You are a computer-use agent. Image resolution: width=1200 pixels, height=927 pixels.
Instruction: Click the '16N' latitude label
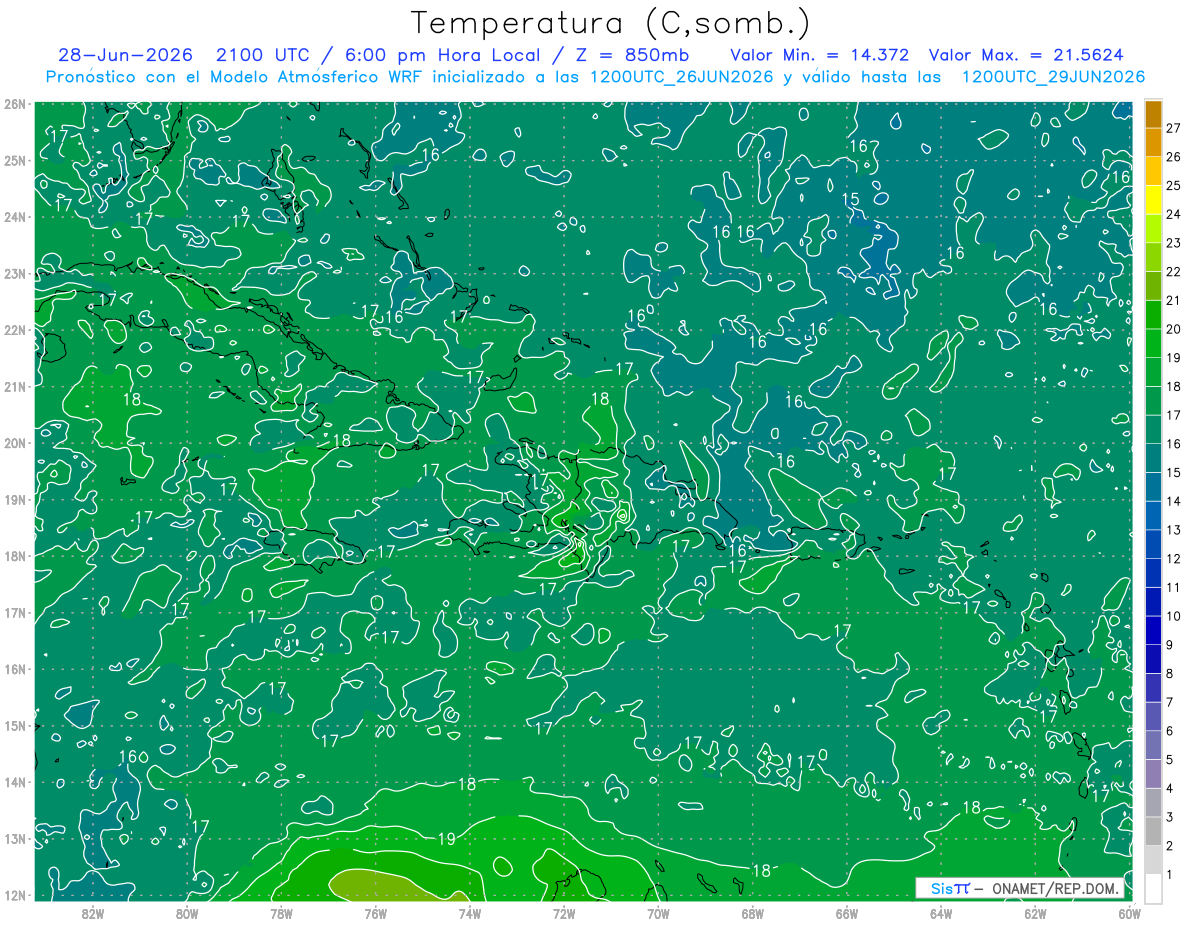(x=15, y=669)
